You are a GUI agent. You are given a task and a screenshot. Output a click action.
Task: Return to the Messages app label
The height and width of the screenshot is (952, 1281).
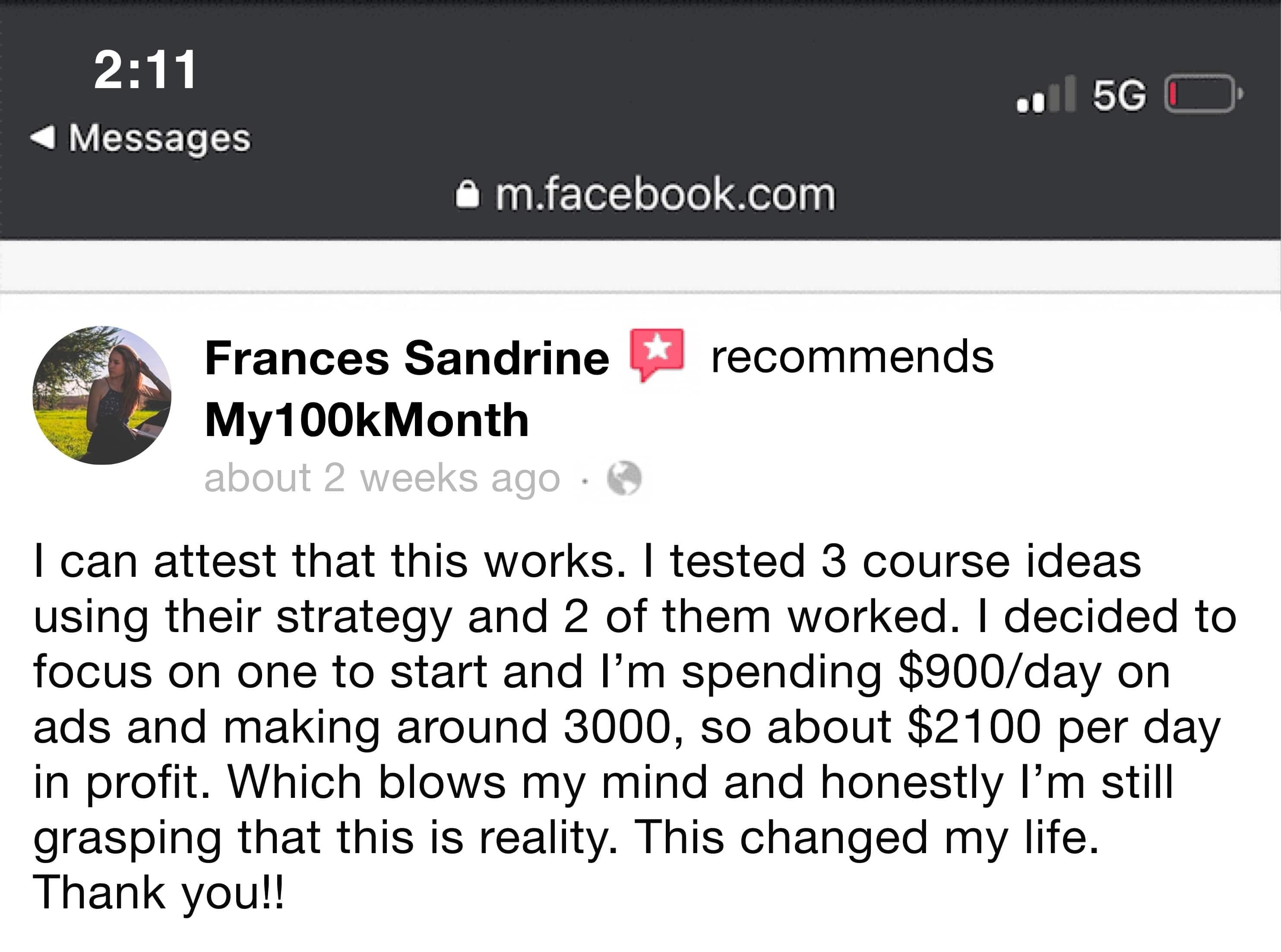coord(160,138)
